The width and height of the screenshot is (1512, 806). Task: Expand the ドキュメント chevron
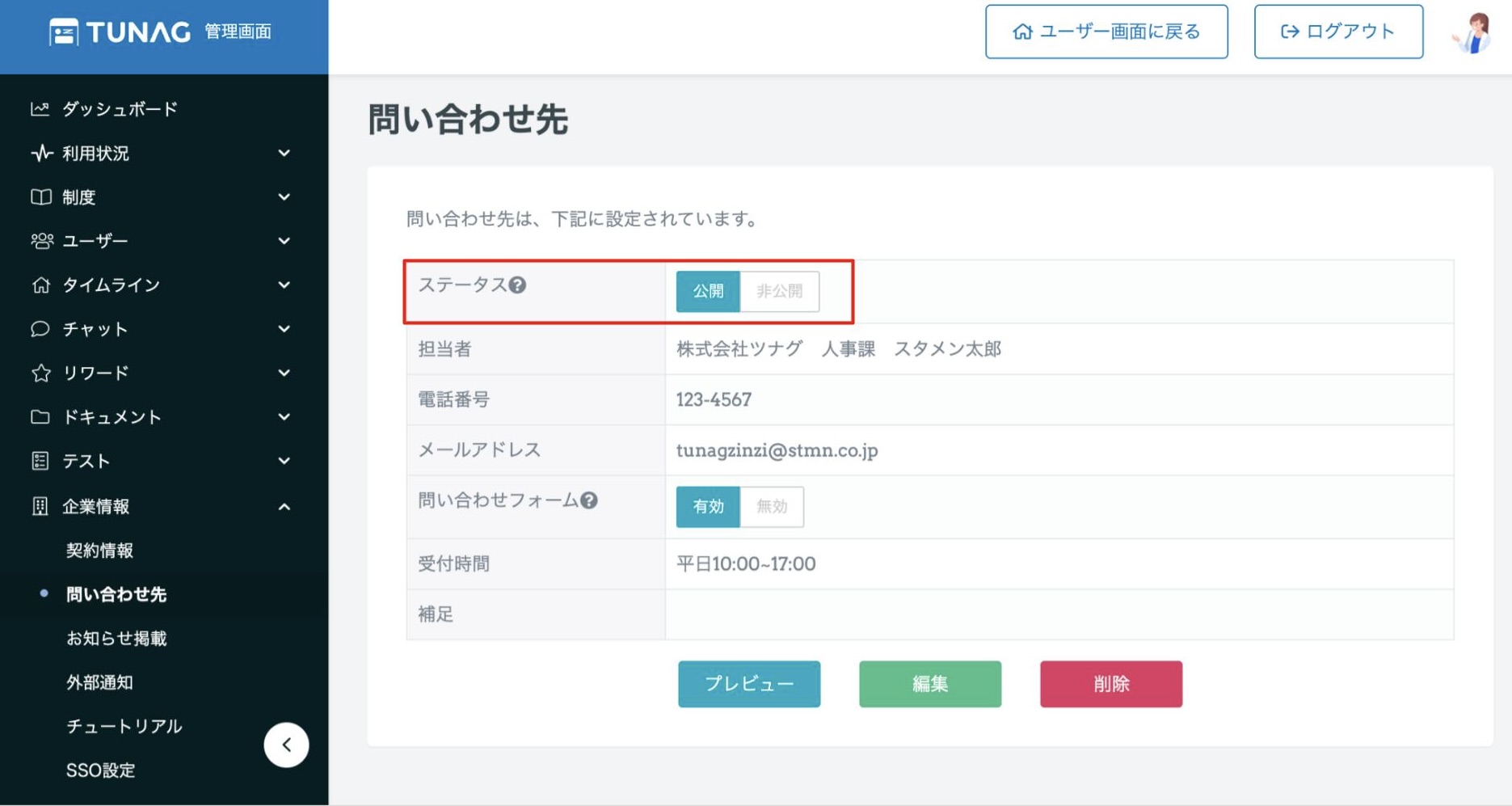(x=284, y=417)
